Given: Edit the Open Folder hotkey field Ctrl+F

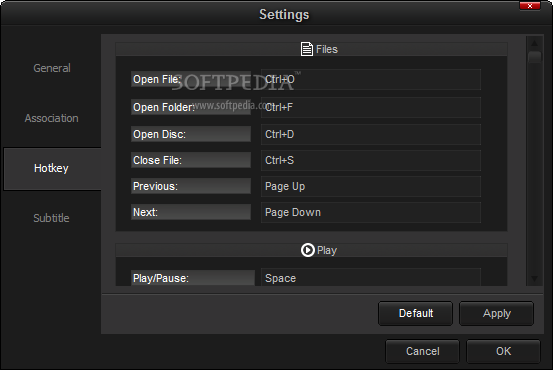Looking at the screenshot, I should pos(371,107).
